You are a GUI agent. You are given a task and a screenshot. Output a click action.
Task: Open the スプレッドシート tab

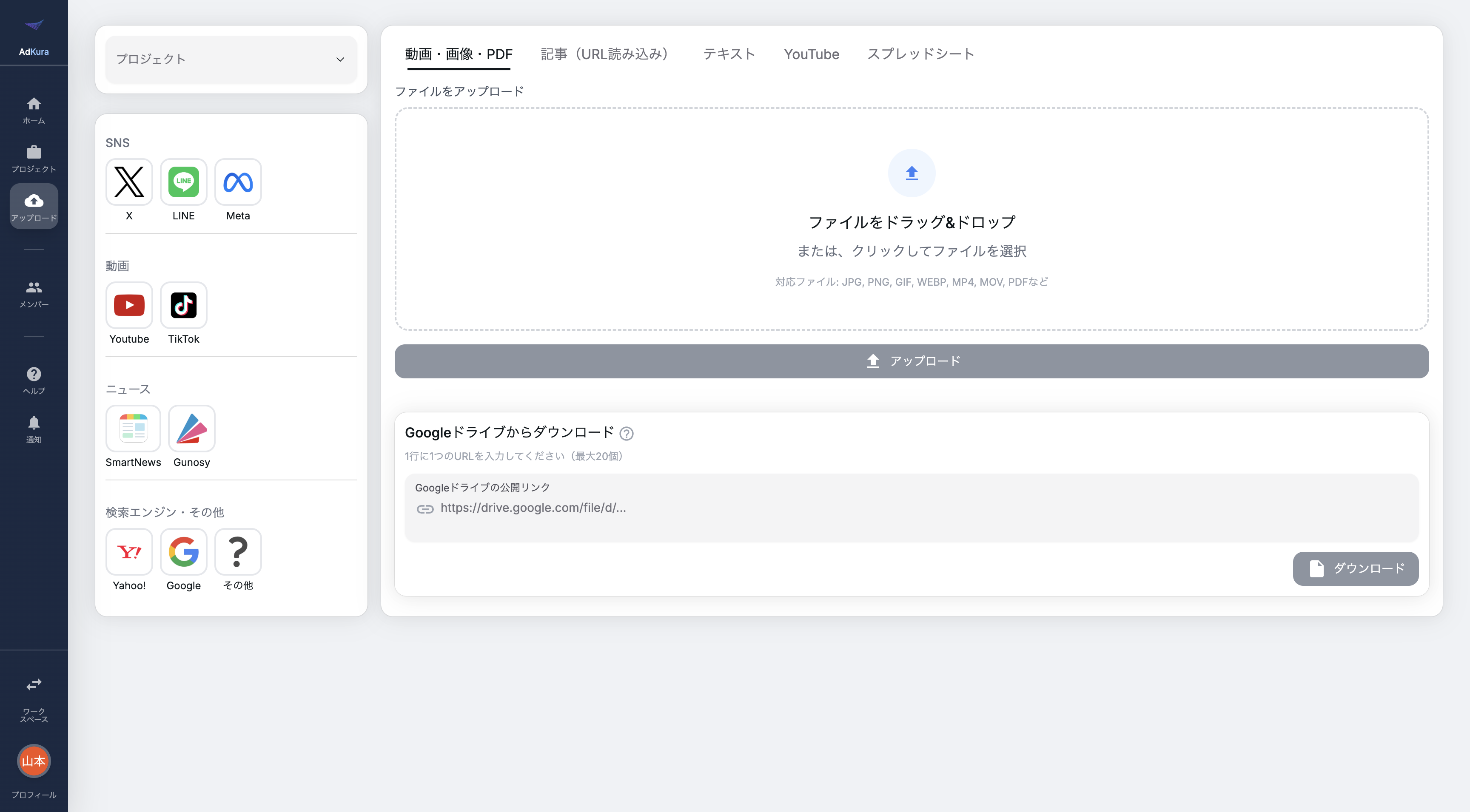pyautogui.click(x=920, y=54)
